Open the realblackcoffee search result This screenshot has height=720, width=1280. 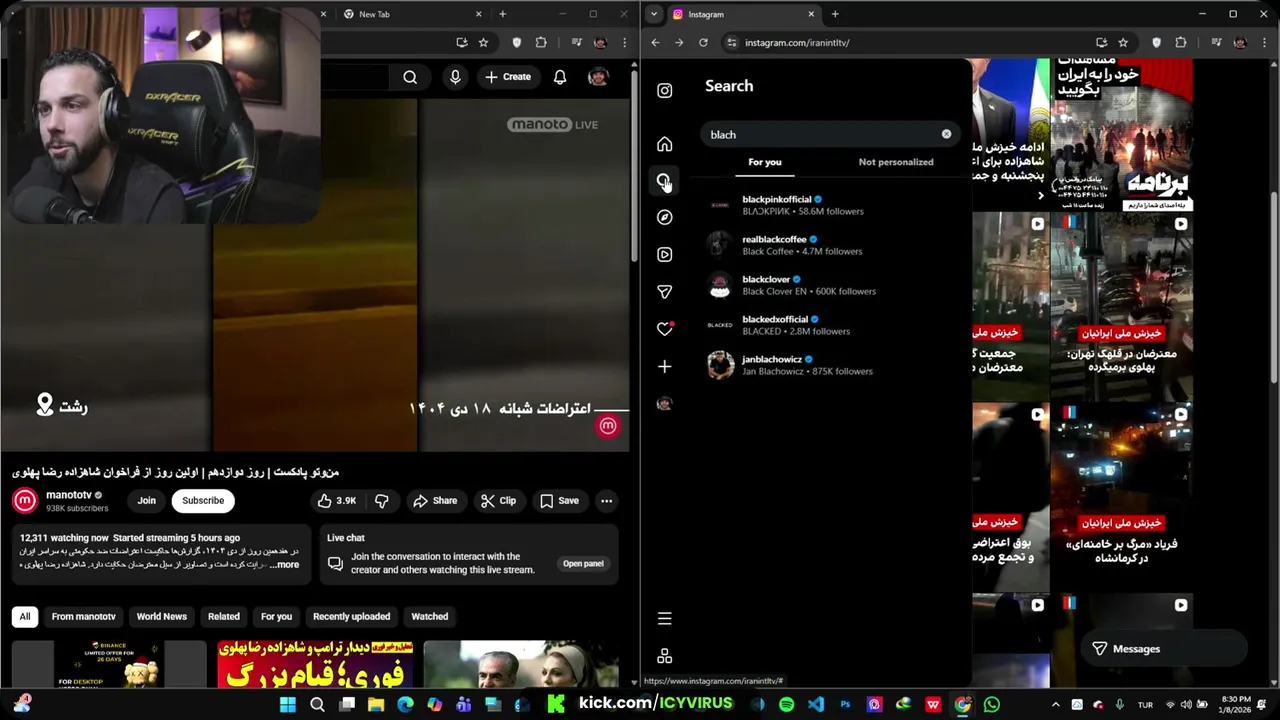coord(832,245)
